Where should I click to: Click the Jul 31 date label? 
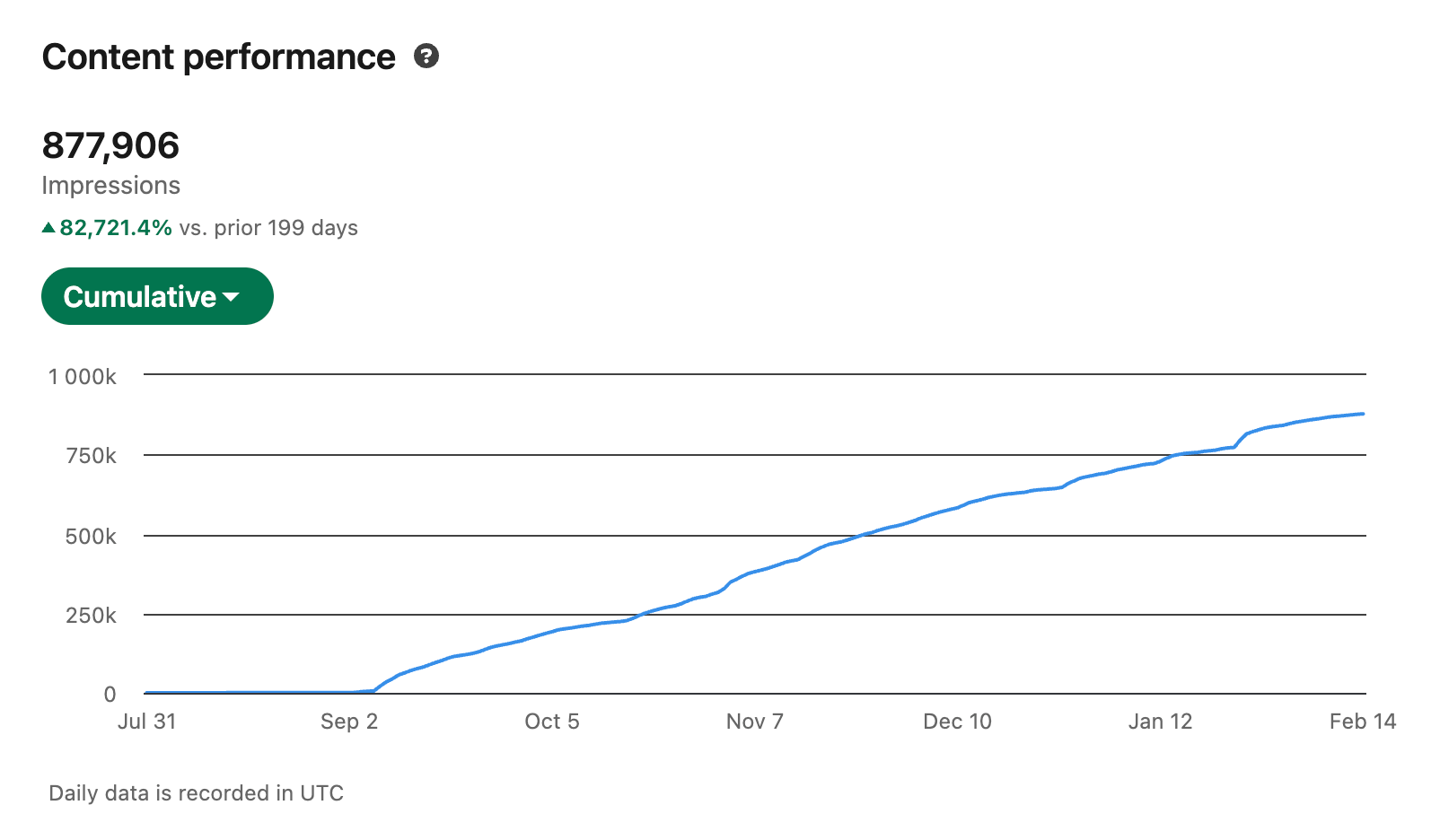(146, 722)
